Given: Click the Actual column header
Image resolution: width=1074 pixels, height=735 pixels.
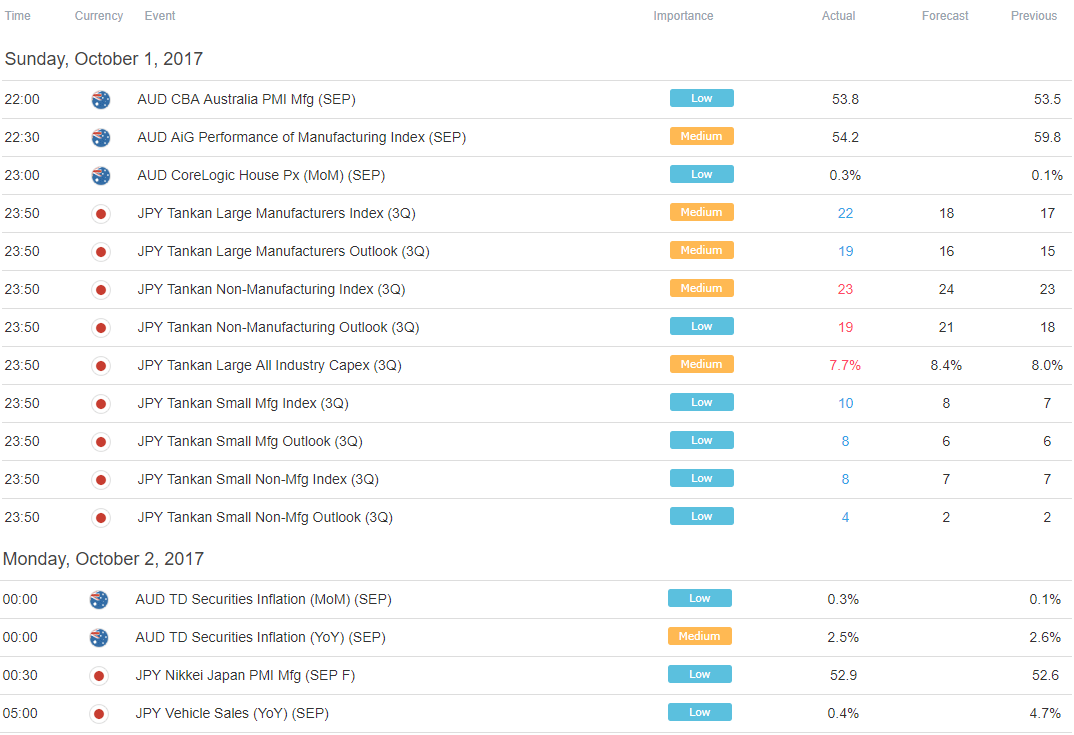Looking at the screenshot, I should click(x=838, y=16).
